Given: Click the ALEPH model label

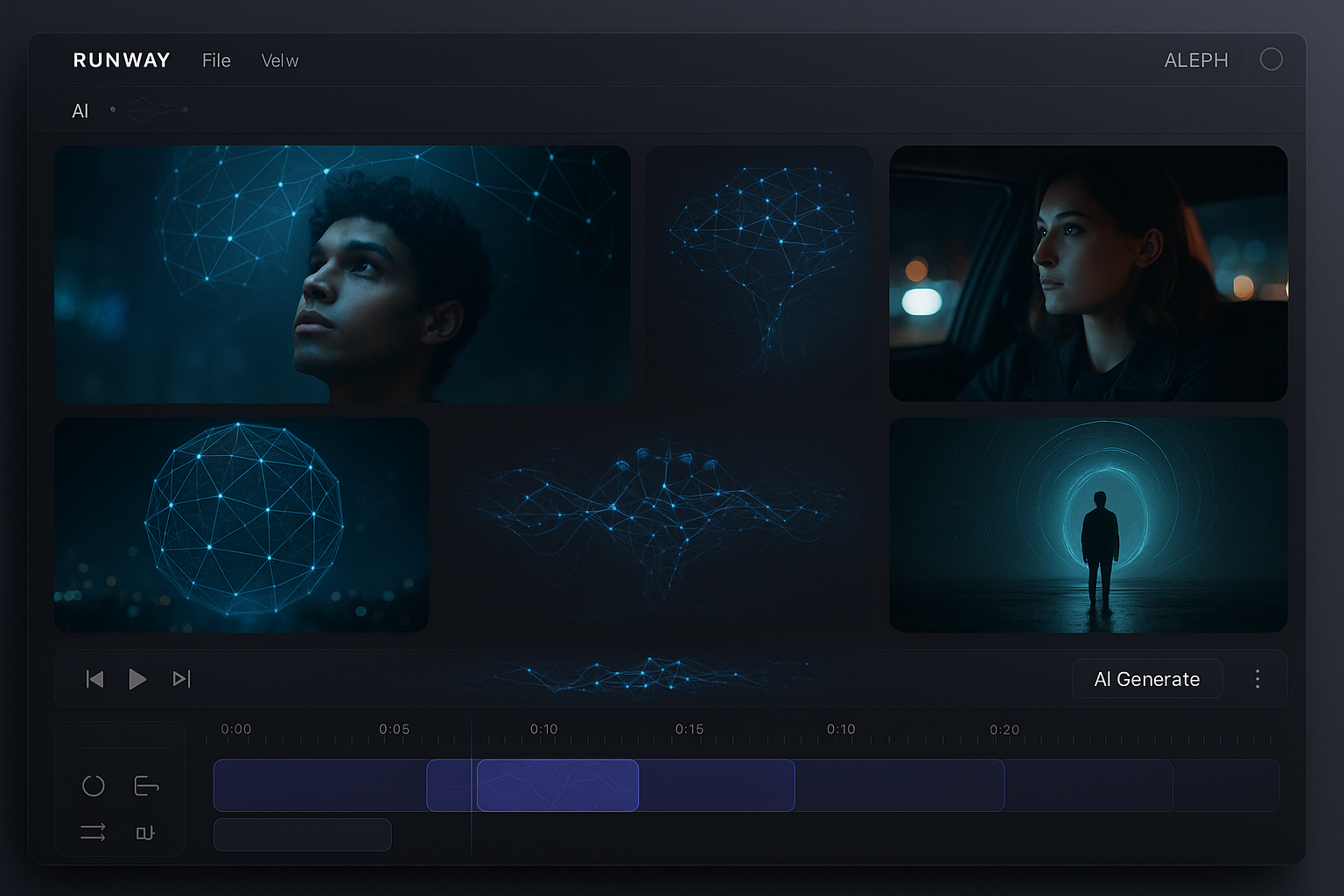Looking at the screenshot, I should point(1196,60).
